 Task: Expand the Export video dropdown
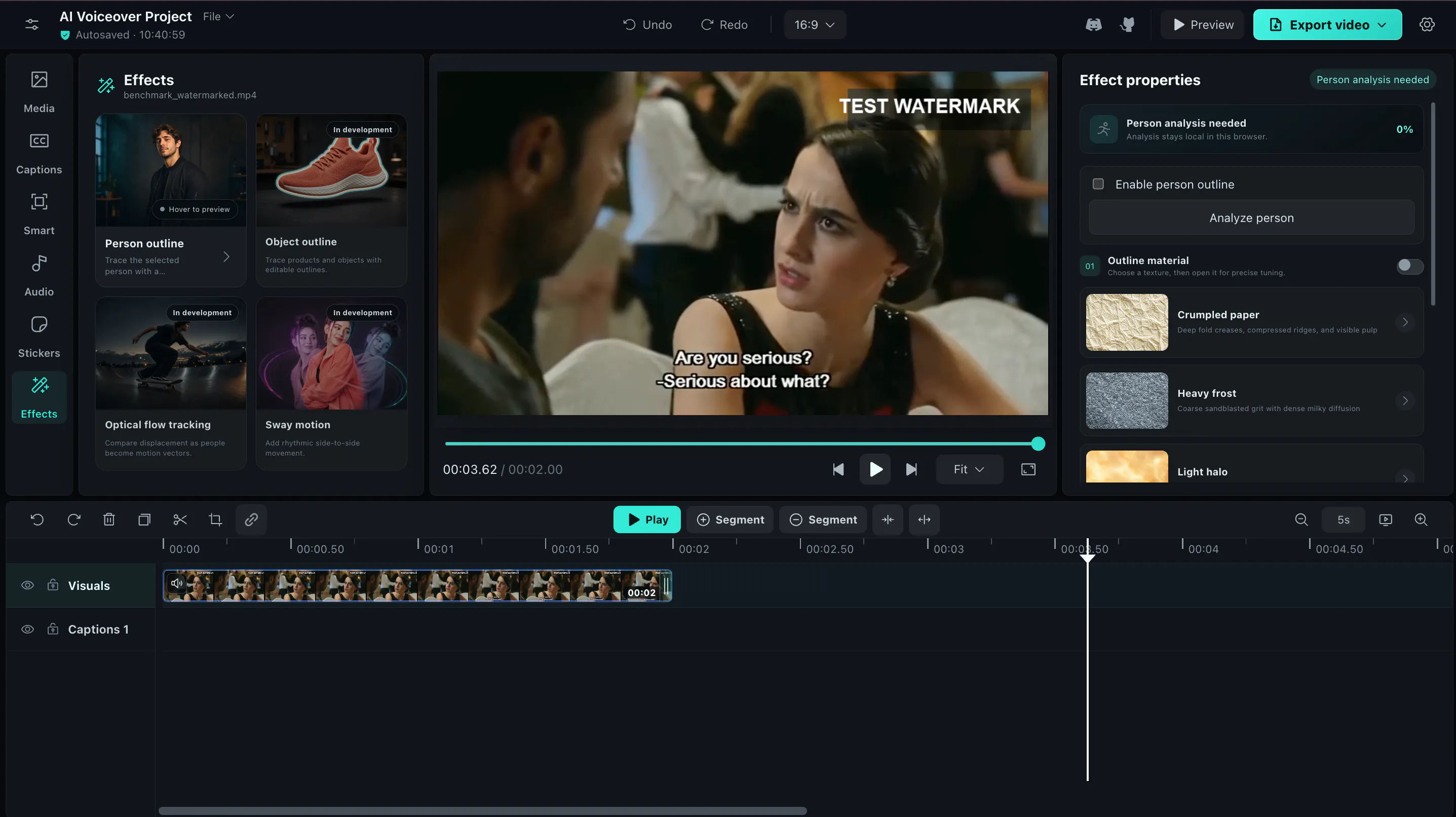click(x=1382, y=25)
